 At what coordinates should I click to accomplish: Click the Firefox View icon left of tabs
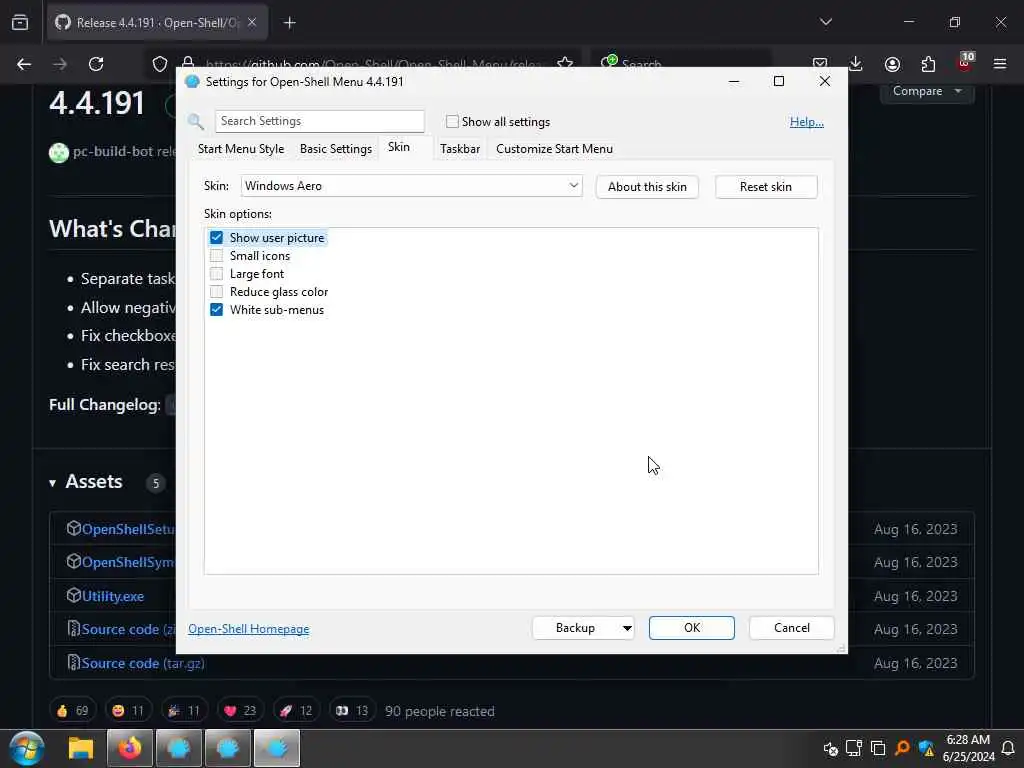pyautogui.click(x=20, y=23)
